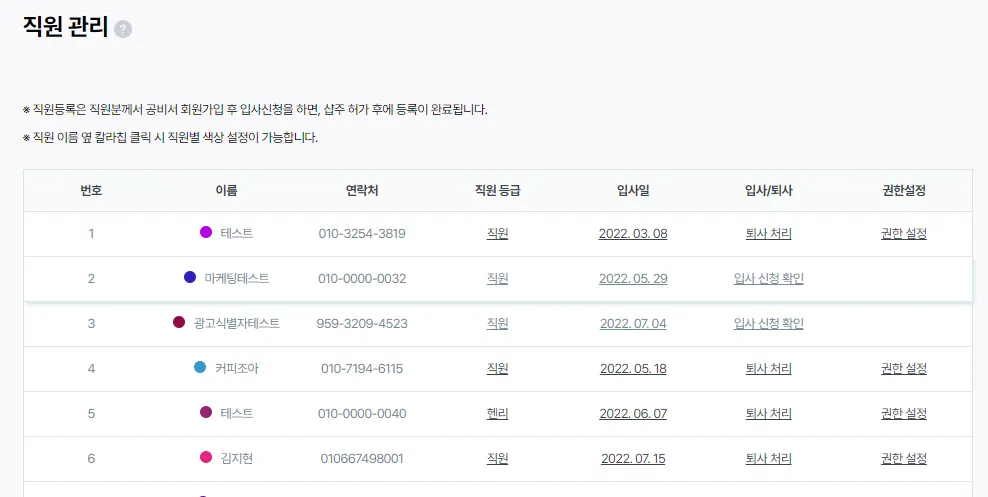The width and height of the screenshot is (988, 497).
Task: Click the hire date 2022. 03. 08
Action: [632, 234]
